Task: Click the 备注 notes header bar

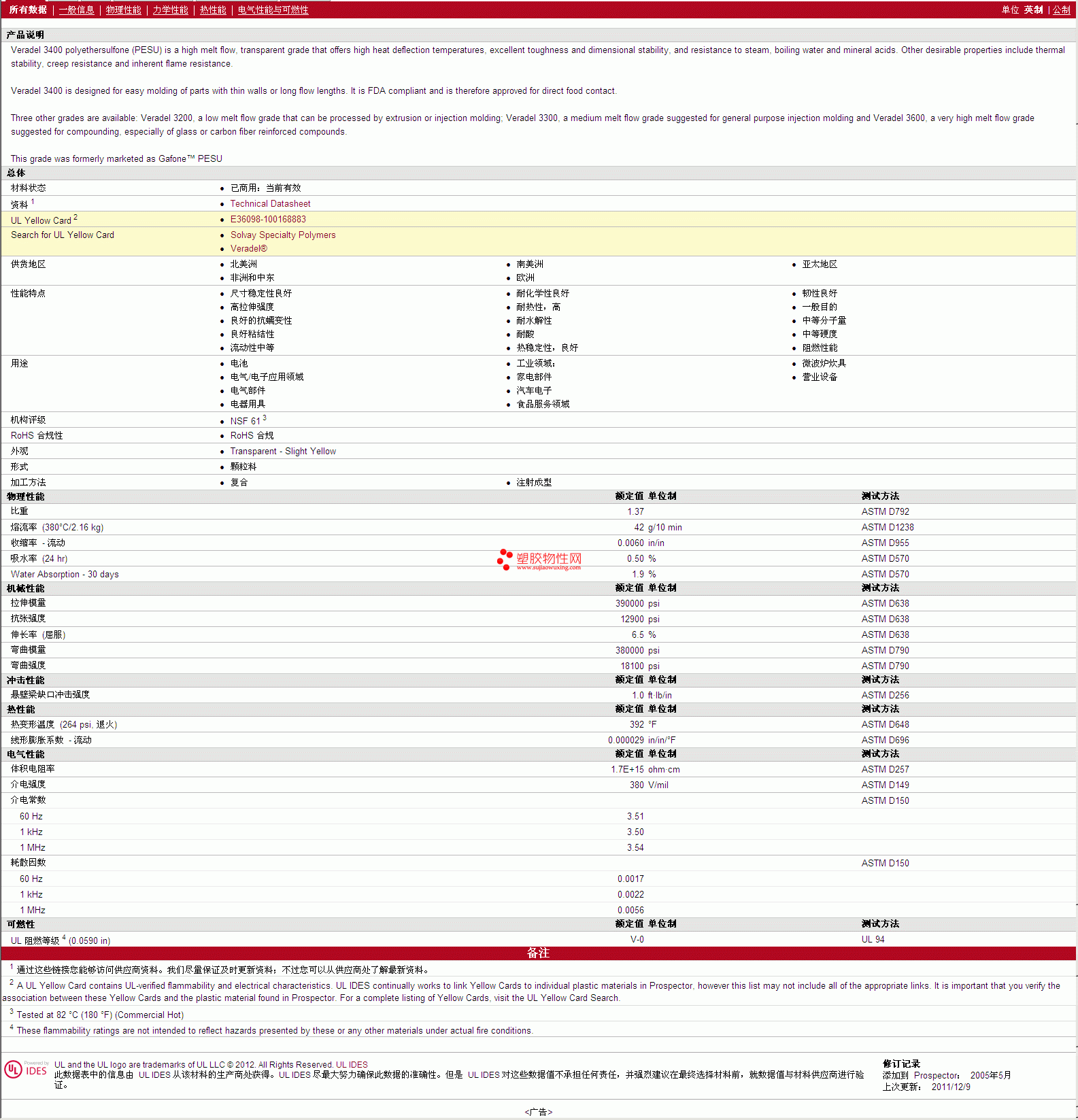Action: coord(539,953)
